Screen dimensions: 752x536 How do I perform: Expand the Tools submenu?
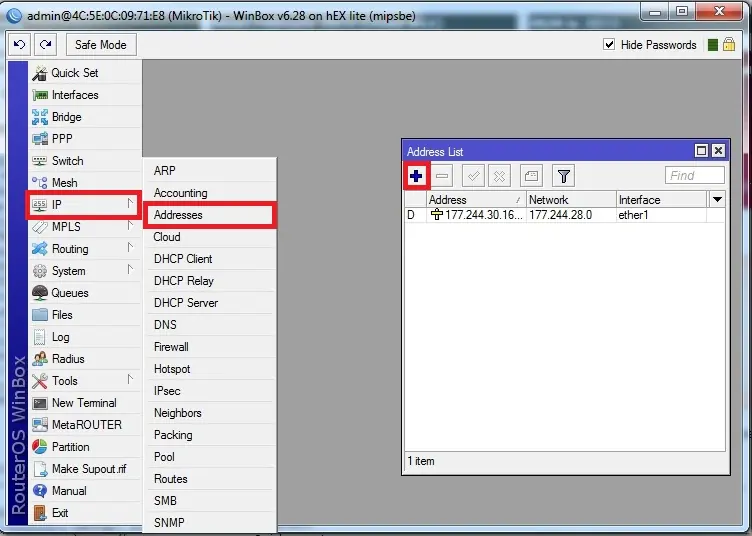(x=85, y=381)
